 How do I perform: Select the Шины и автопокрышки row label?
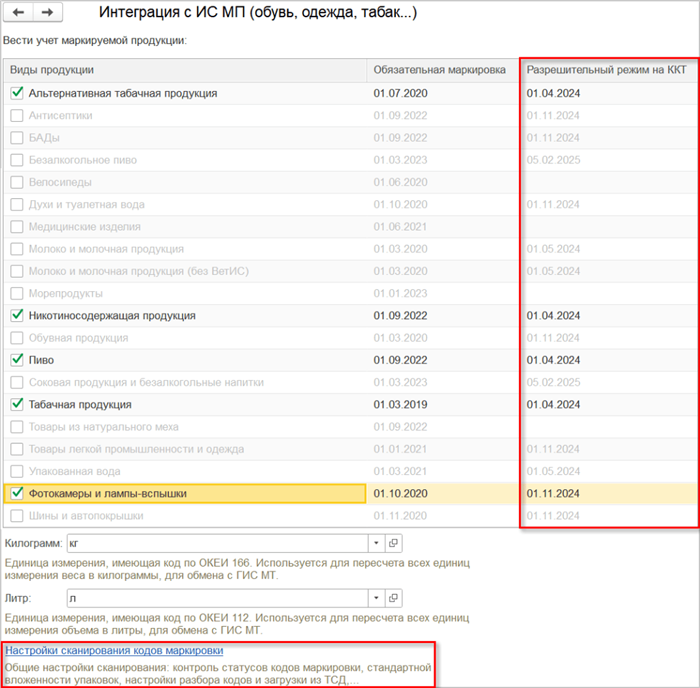[86, 516]
